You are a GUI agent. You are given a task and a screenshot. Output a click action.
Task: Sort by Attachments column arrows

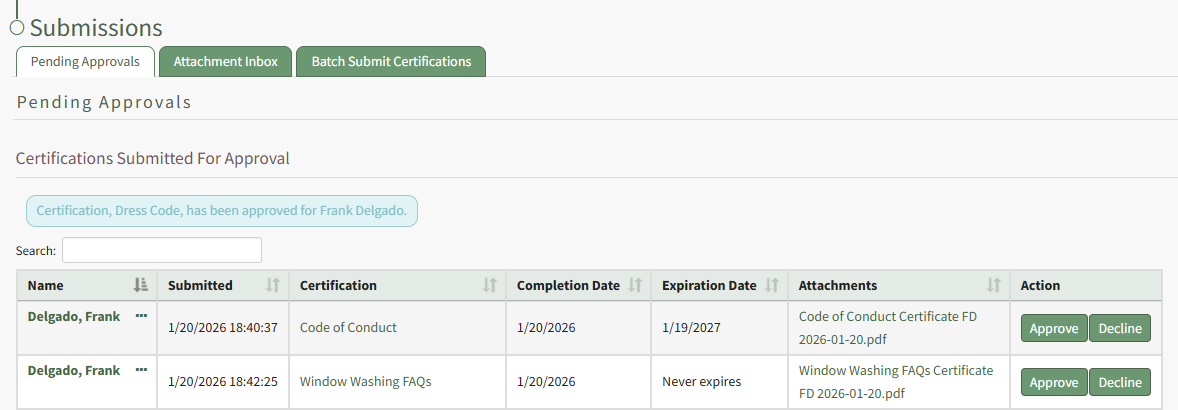pyautogui.click(x=994, y=285)
